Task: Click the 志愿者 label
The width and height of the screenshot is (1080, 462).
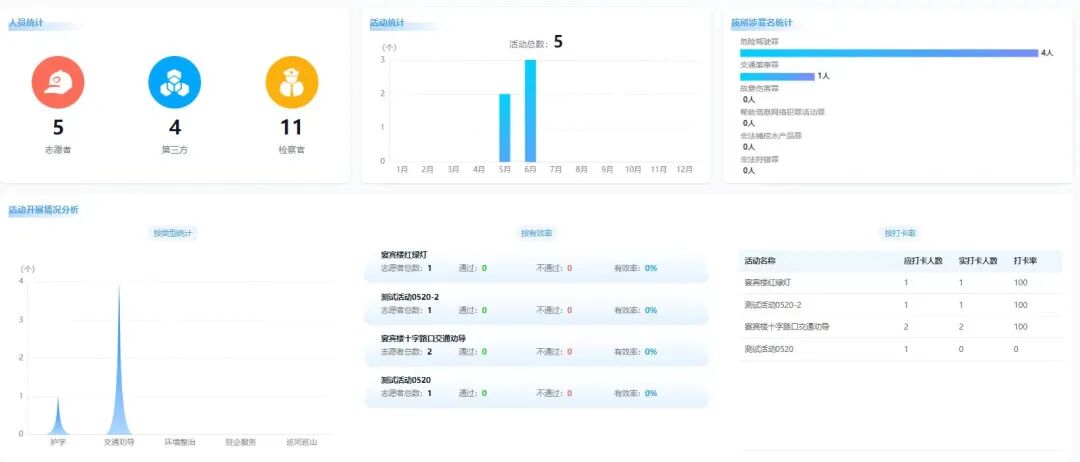Action: point(58,149)
